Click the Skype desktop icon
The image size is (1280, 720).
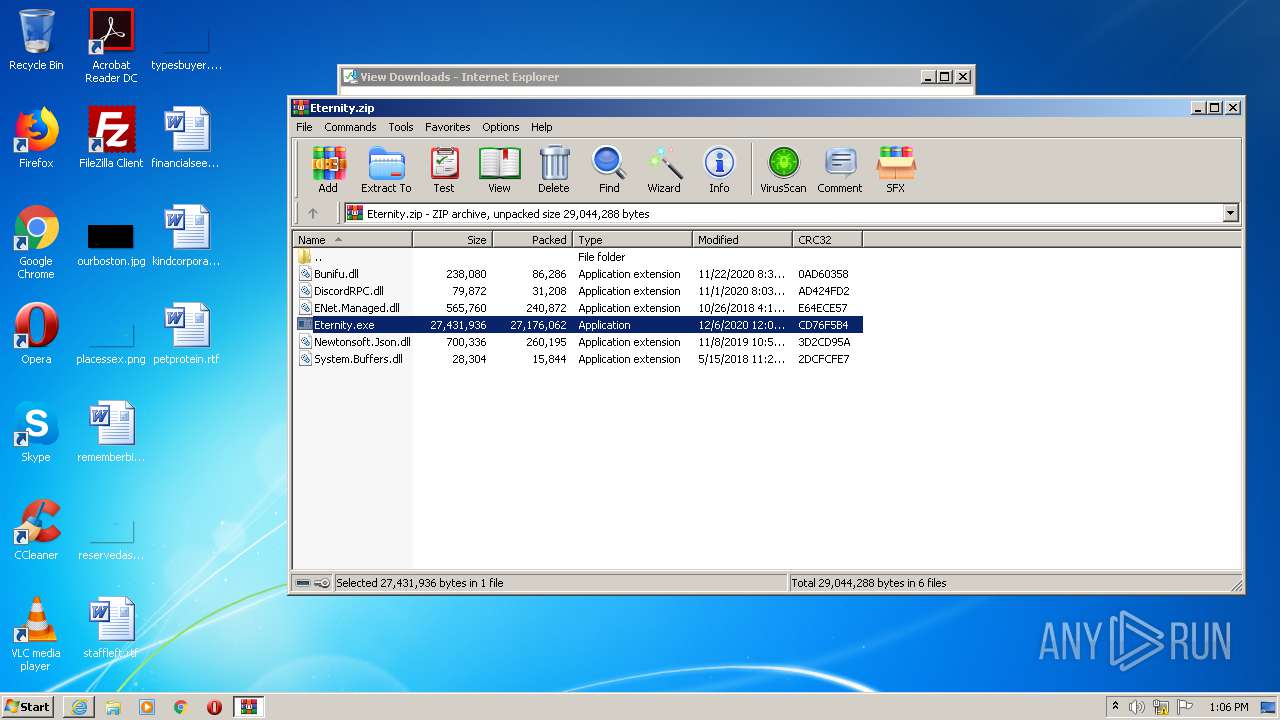pyautogui.click(x=36, y=432)
